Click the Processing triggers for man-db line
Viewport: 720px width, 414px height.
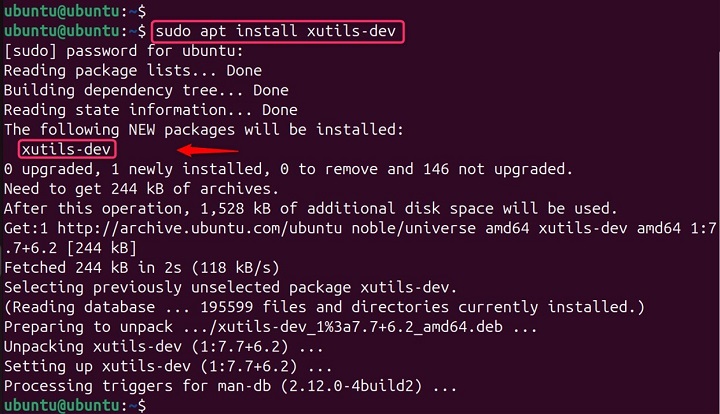231,385
